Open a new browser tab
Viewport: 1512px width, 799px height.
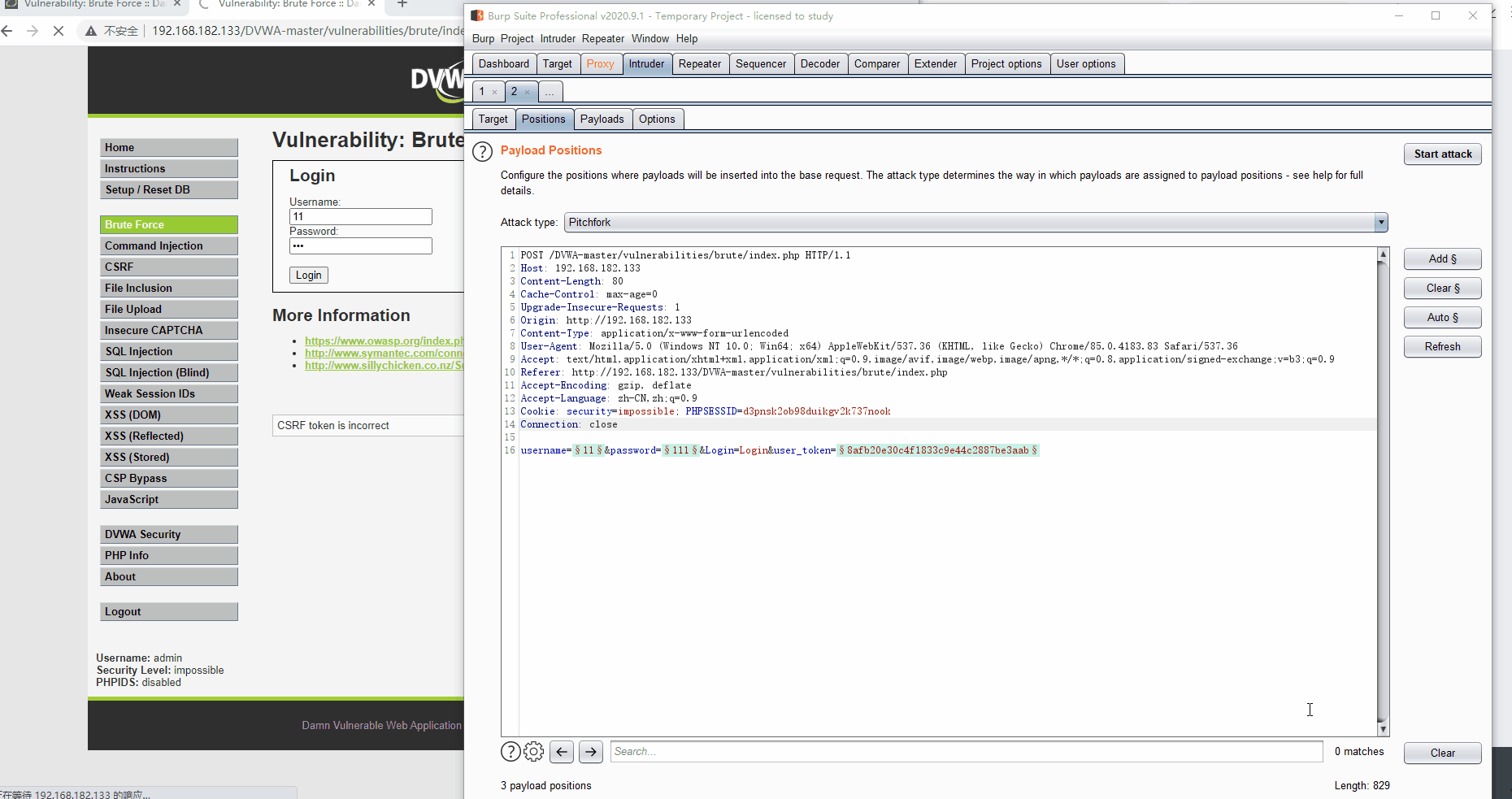pos(402,4)
